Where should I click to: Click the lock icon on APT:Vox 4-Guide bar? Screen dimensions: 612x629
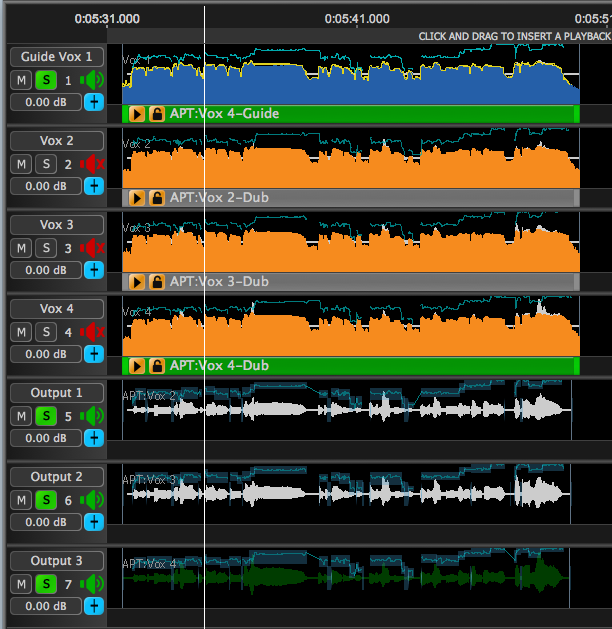[x=157, y=114]
